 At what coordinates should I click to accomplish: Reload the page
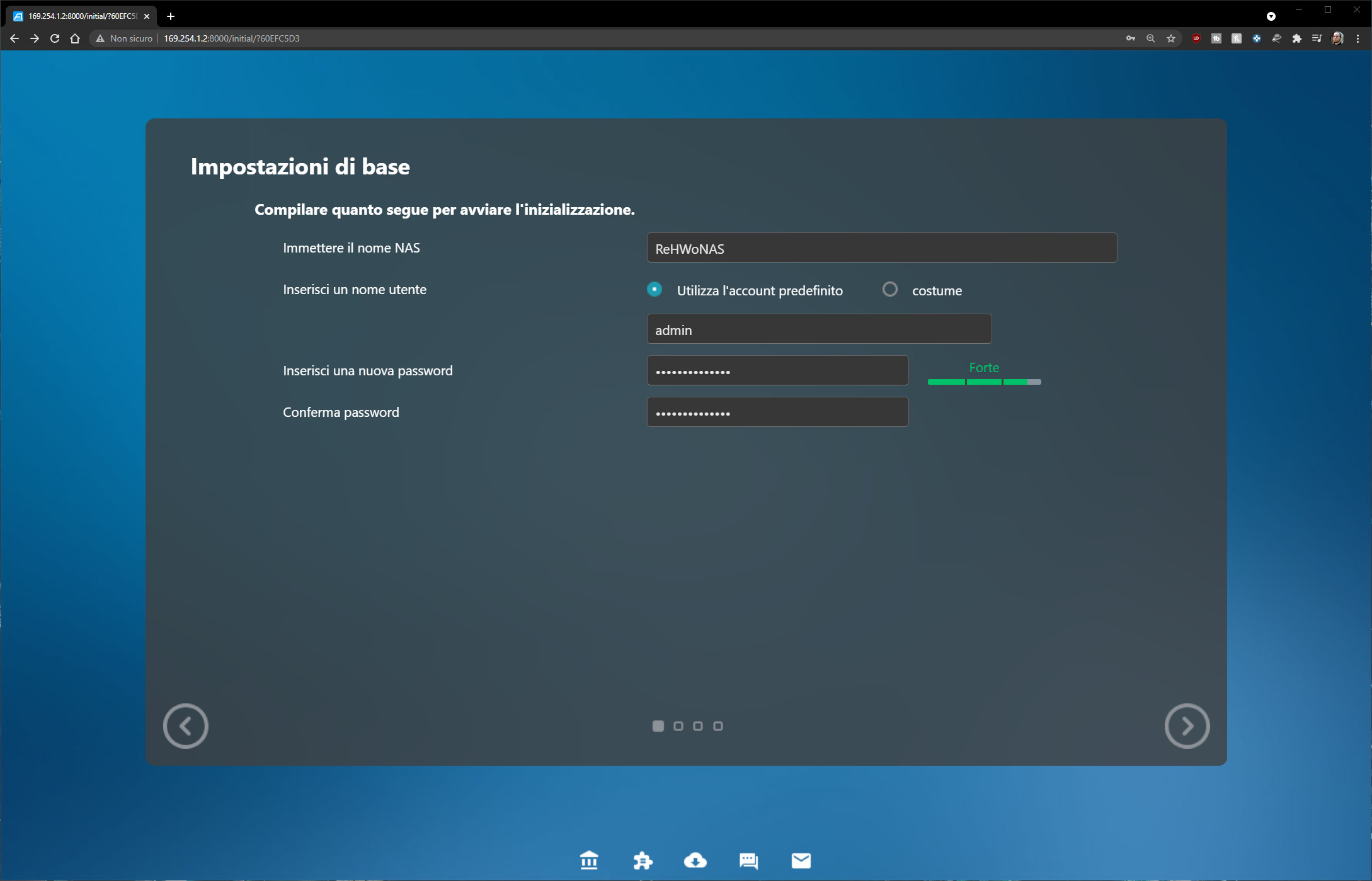coord(55,38)
